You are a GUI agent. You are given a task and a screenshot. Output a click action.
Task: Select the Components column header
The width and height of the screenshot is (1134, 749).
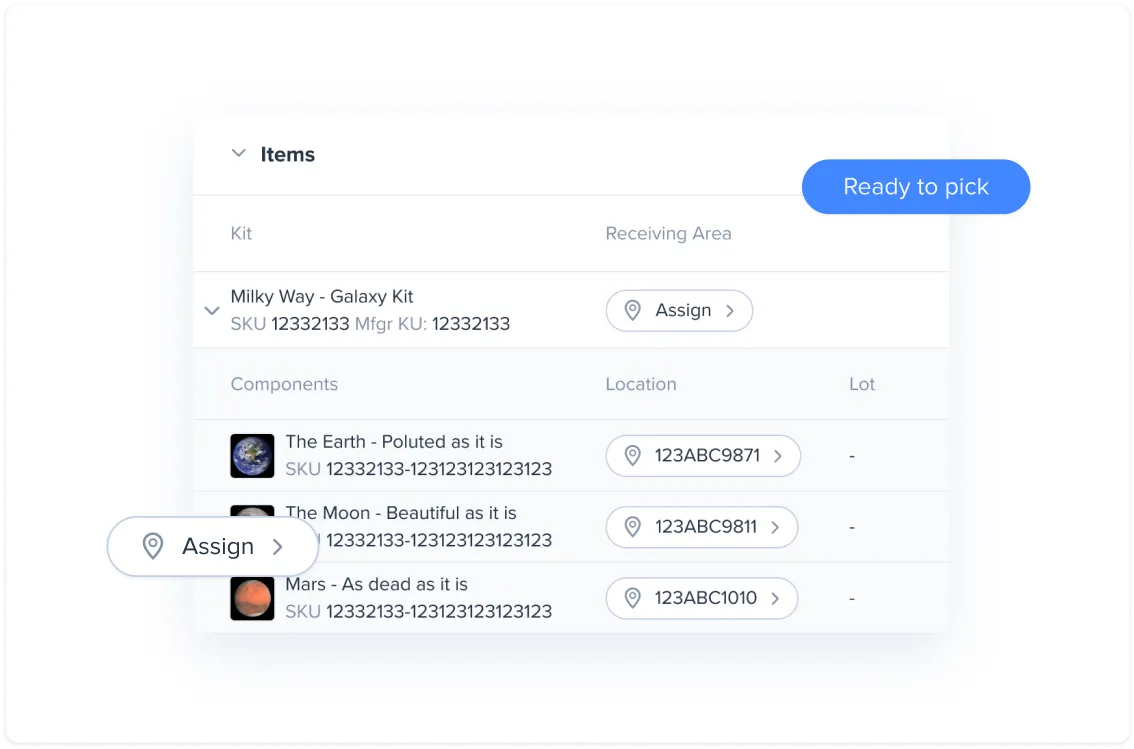point(284,384)
